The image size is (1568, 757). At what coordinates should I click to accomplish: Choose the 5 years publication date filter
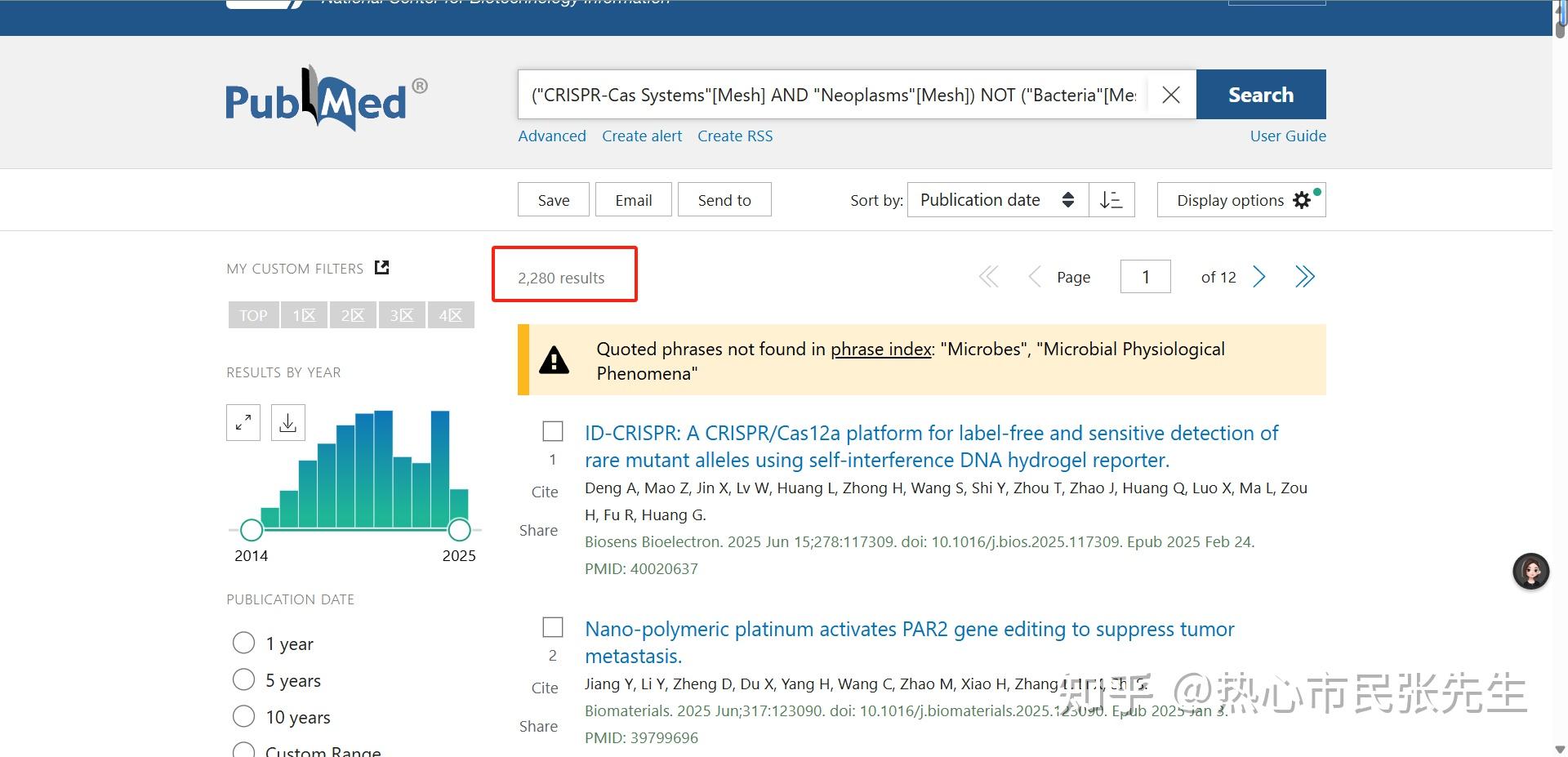click(243, 679)
